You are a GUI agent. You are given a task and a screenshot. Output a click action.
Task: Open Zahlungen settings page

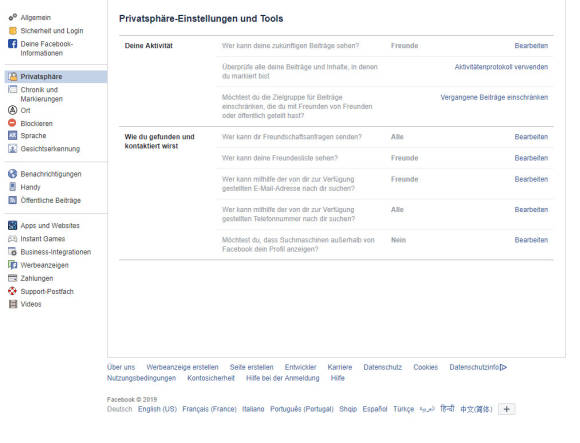point(37,278)
